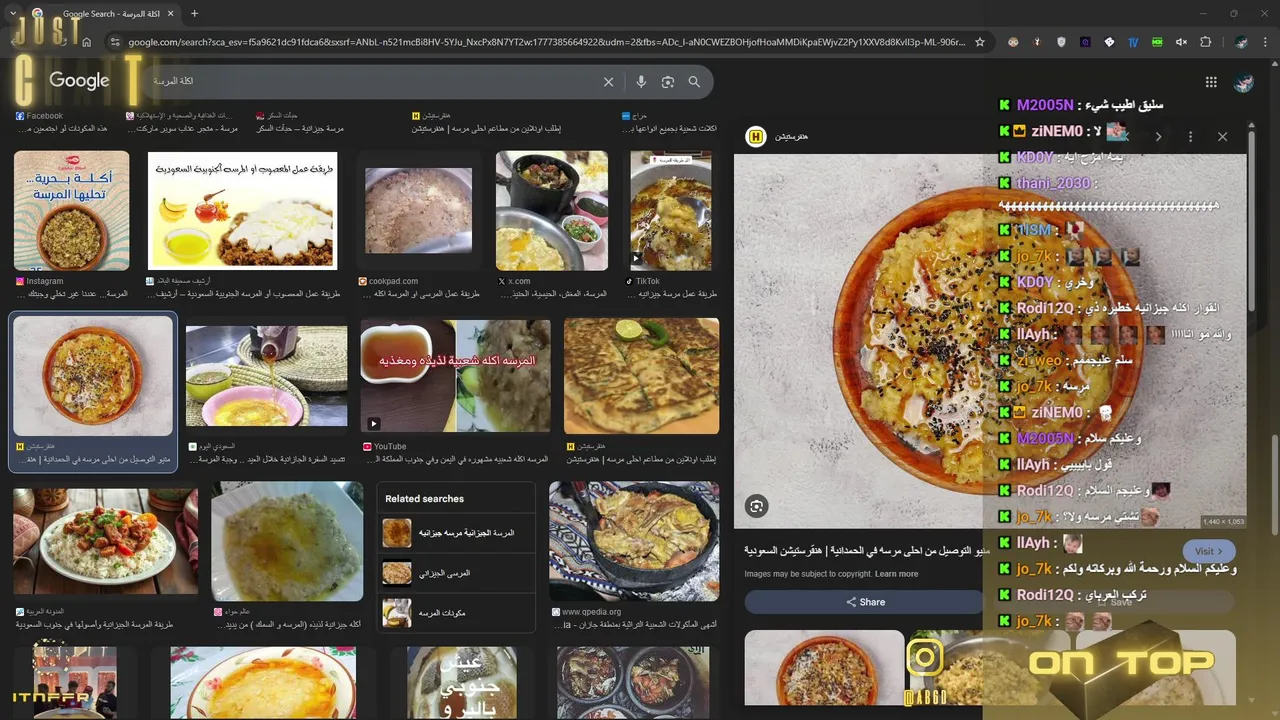
Task: Click the Lens icon on preview image
Action: pos(757,506)
